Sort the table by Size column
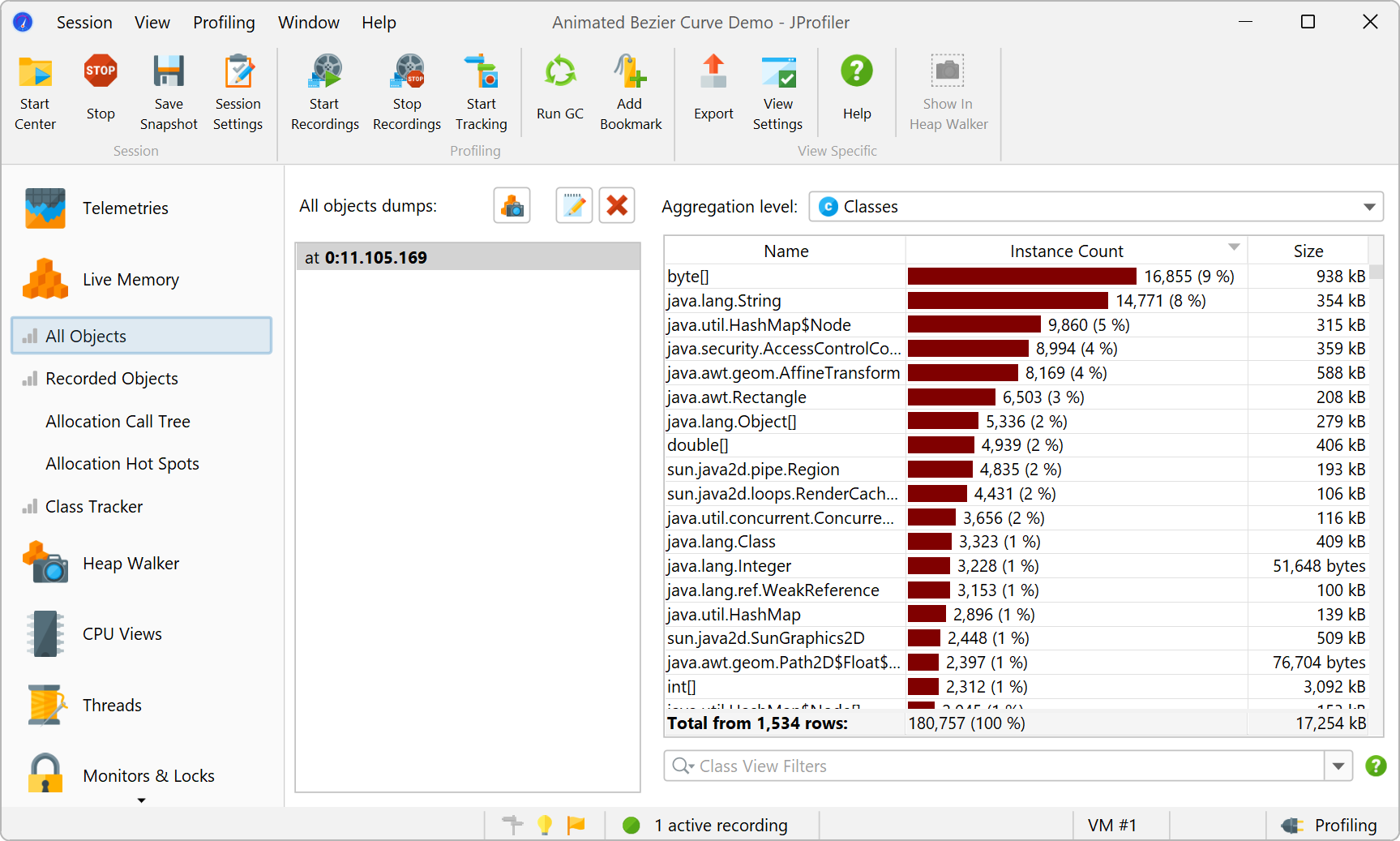 [x=1308, y=251]
